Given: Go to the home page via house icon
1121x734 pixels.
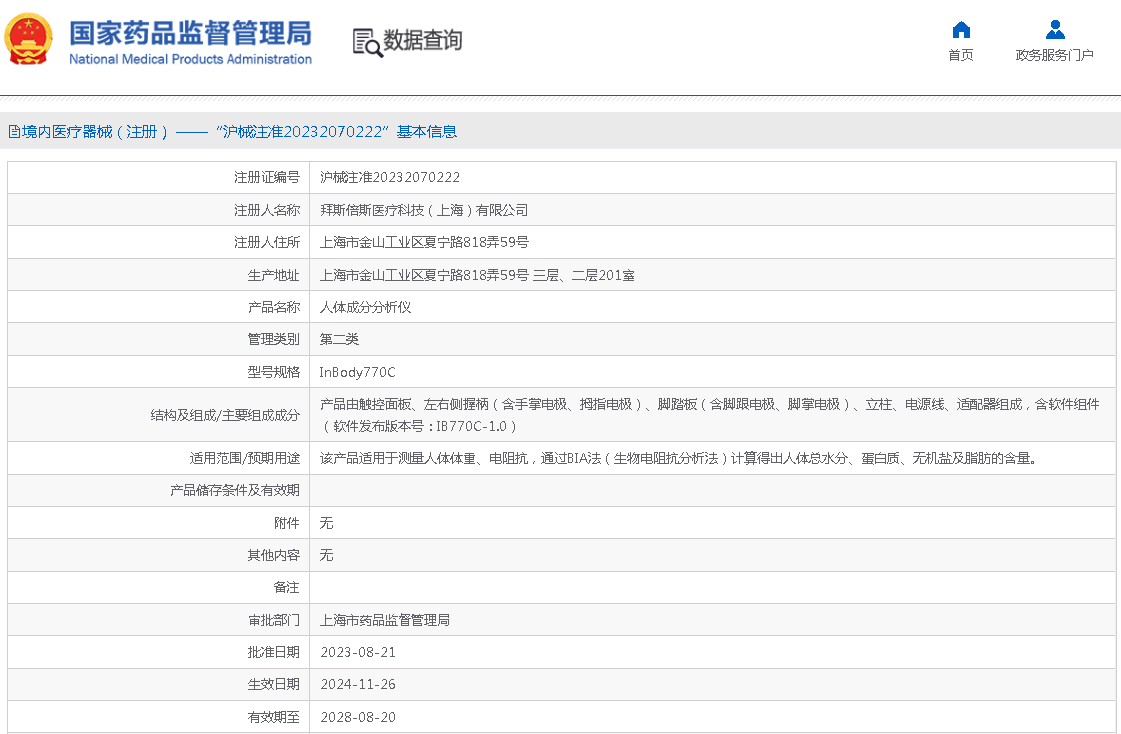Looking at the screenshot, I should pyautogui.click(x=961, y=29).
